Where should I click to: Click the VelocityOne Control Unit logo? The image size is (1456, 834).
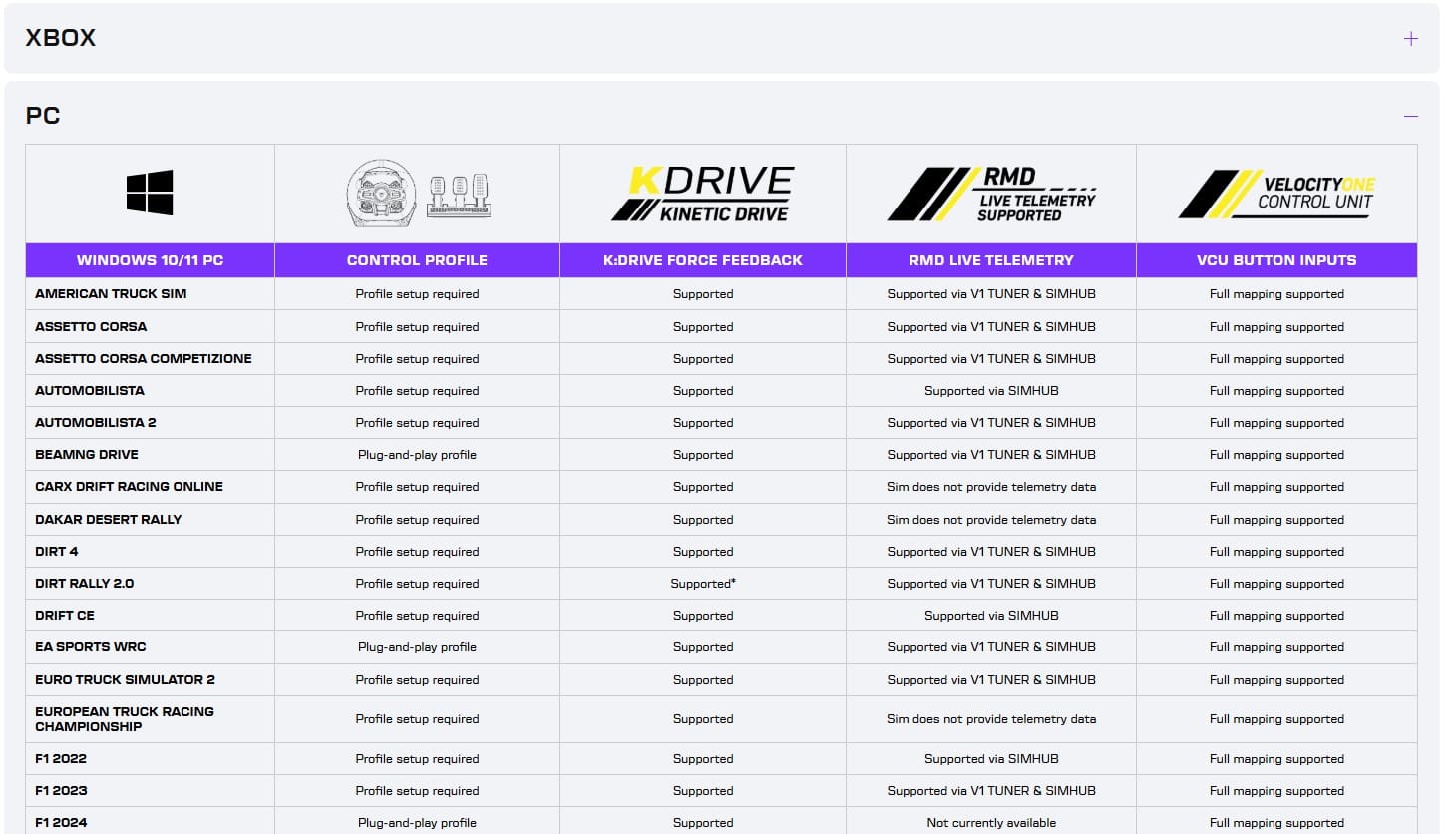[1276, 193]
